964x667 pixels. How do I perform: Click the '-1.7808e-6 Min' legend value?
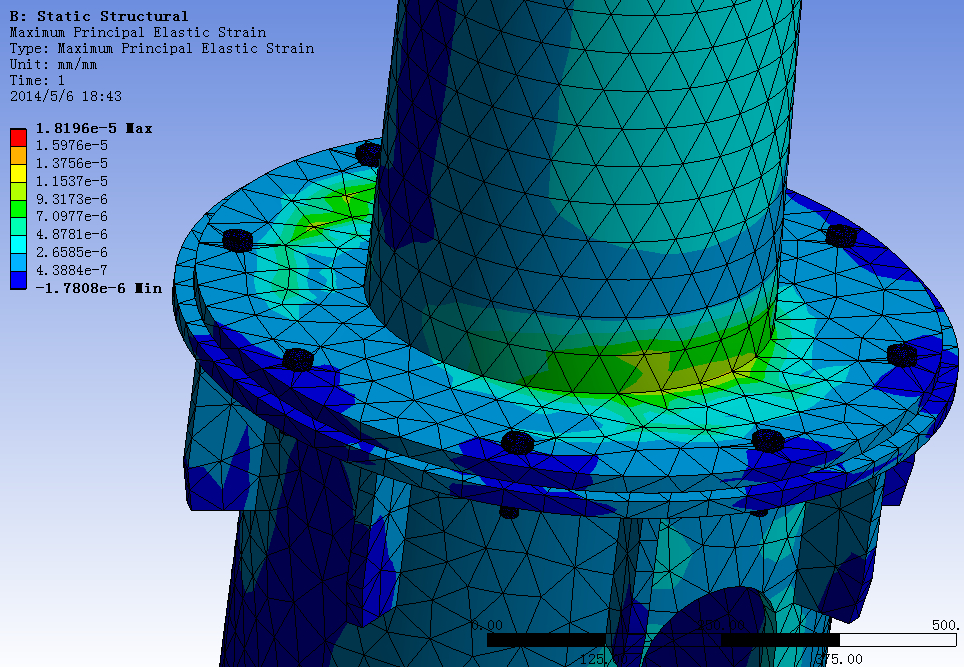tap(99, 288)
